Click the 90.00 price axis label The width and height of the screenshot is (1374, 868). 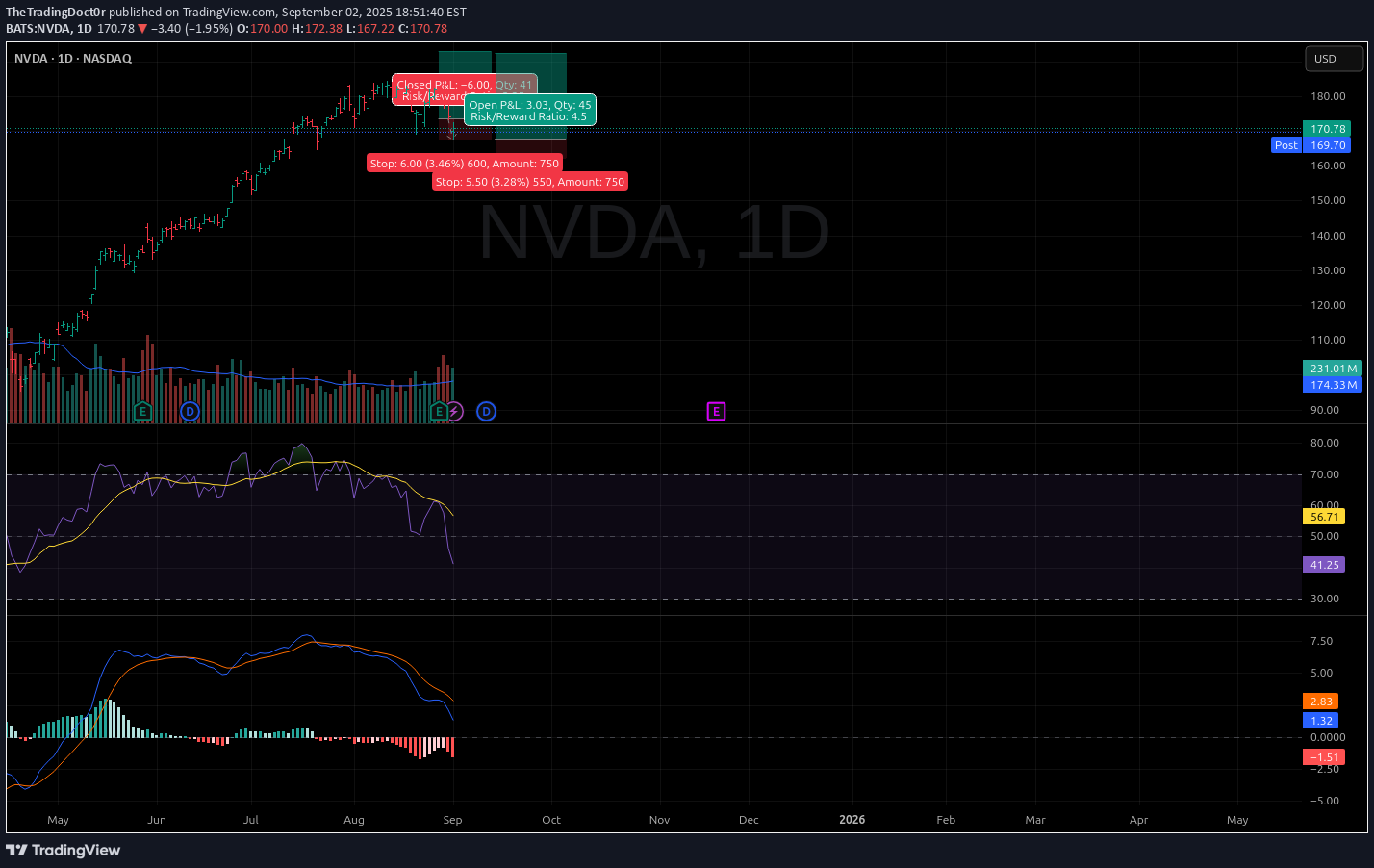click(1325, 410)
